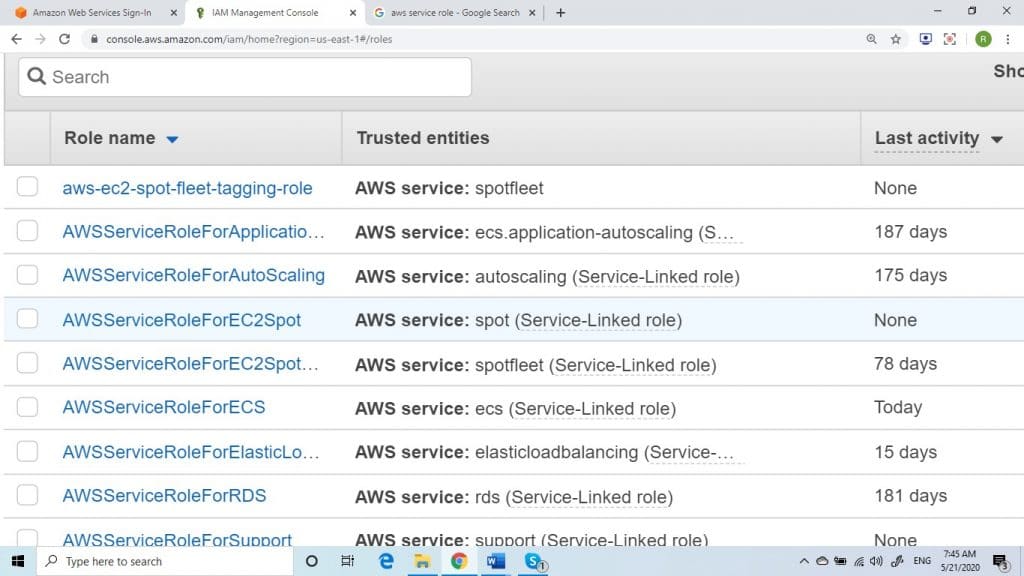
Task: Close the Google Search tab
Action: (x=532, y=12)
